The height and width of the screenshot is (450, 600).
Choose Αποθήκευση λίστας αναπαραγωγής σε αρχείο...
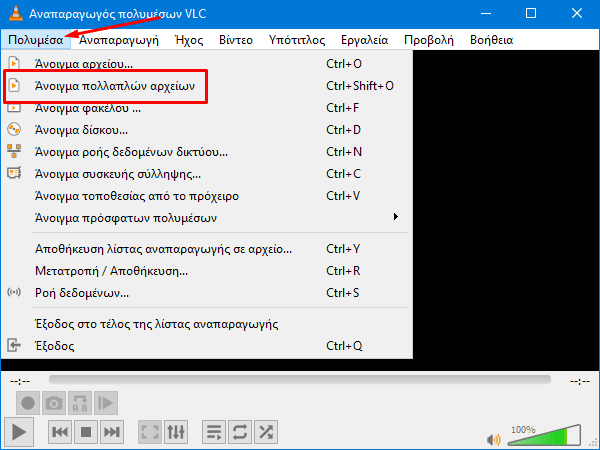207,249
